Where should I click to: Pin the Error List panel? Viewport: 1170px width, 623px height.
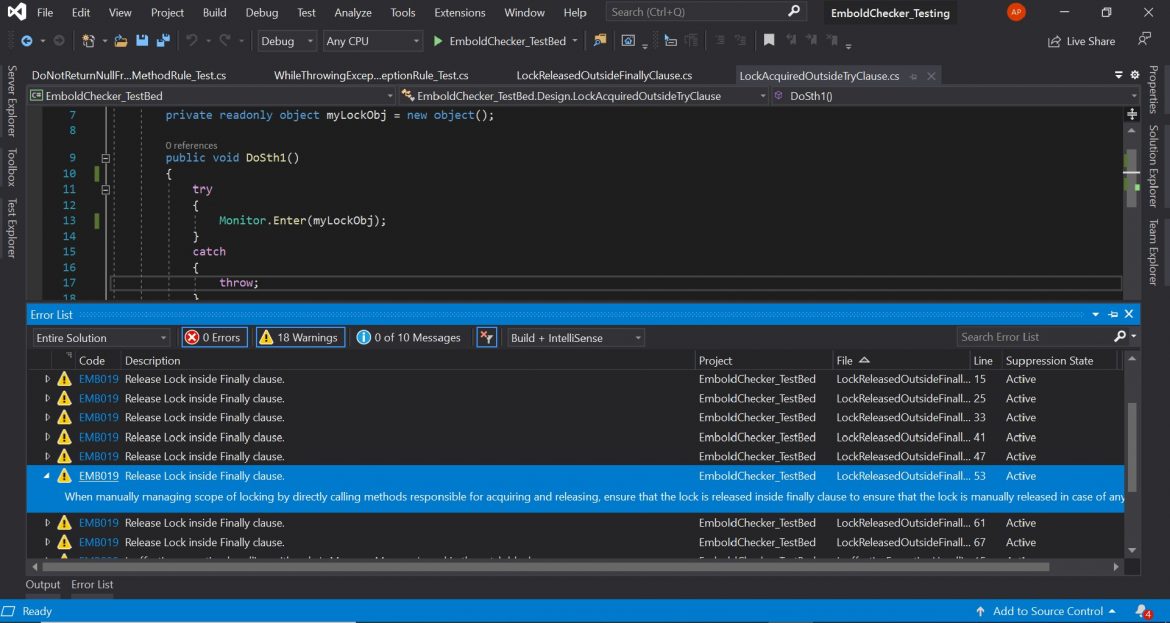pyautogui.click(x=1112, y=314)
